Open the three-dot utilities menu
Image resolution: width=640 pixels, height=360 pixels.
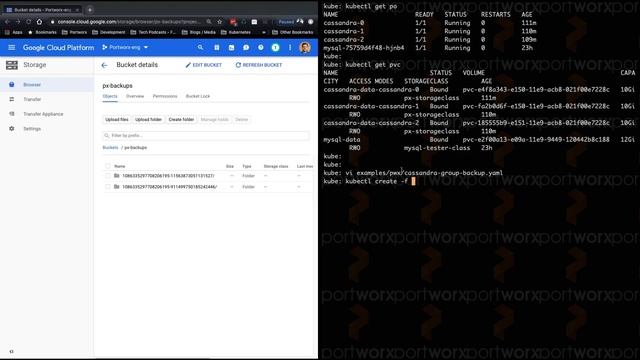click(x=290, y=47)
